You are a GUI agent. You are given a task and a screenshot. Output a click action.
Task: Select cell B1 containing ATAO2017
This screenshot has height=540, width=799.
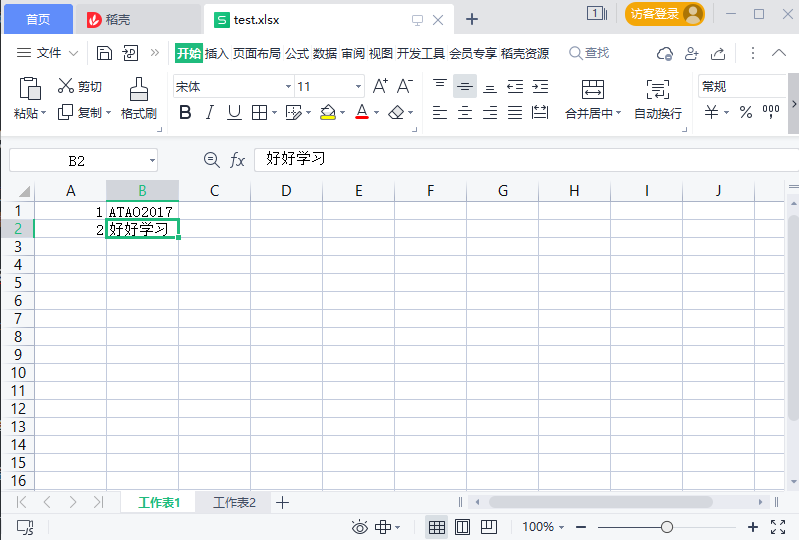pos(142,212)
